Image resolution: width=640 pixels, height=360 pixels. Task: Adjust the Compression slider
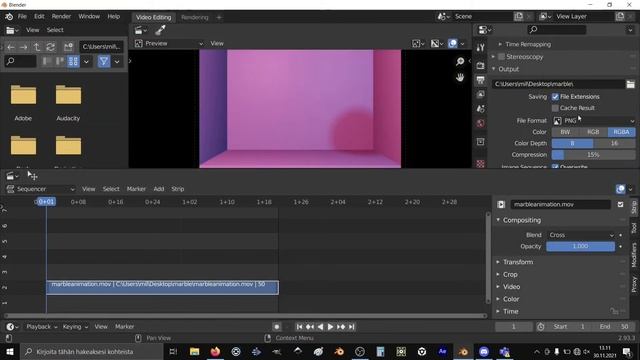[593, 155]
